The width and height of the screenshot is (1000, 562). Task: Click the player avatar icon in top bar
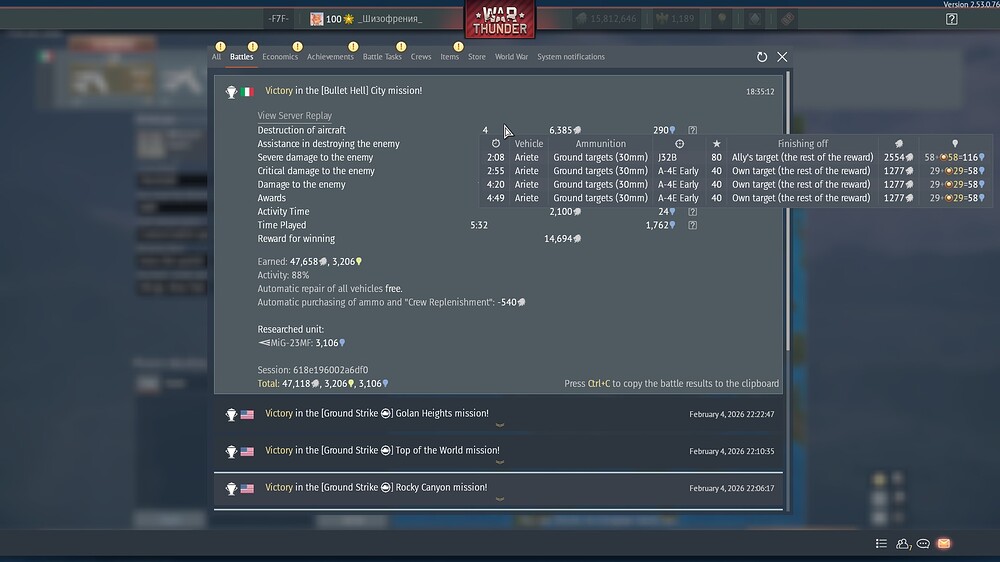pos(316,19)
